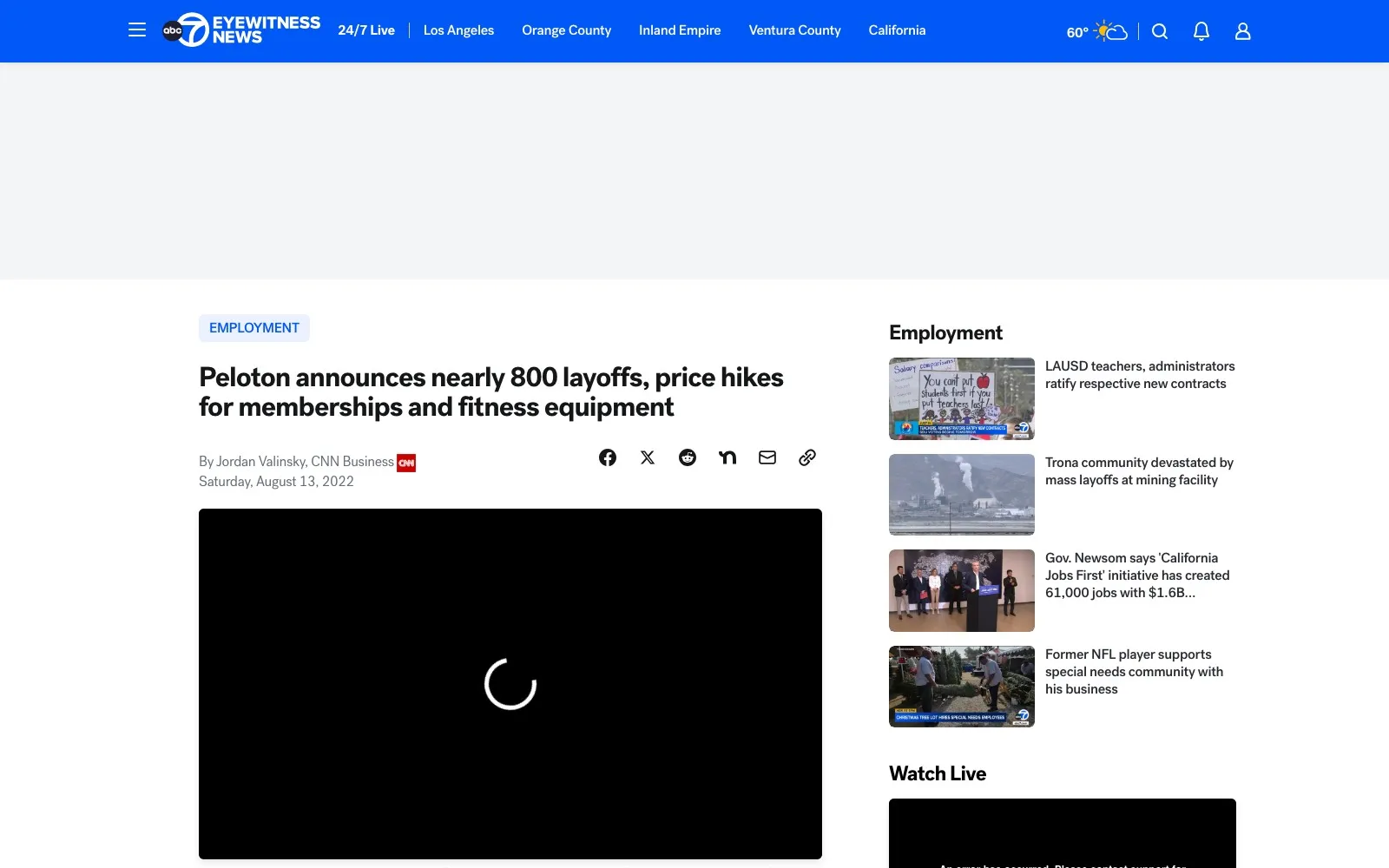The image size is (1389, 868).
Task: Select Ventura County in navigation
Action: 795,30
